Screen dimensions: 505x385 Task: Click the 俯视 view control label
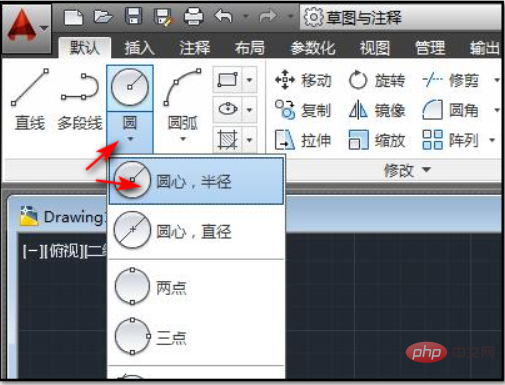pos(63,251)
